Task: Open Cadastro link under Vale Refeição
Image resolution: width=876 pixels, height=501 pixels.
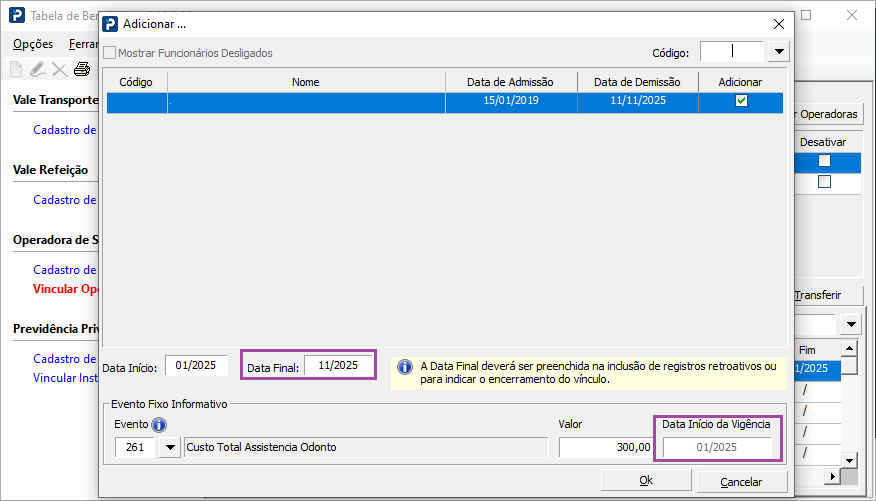Action: 65,199
